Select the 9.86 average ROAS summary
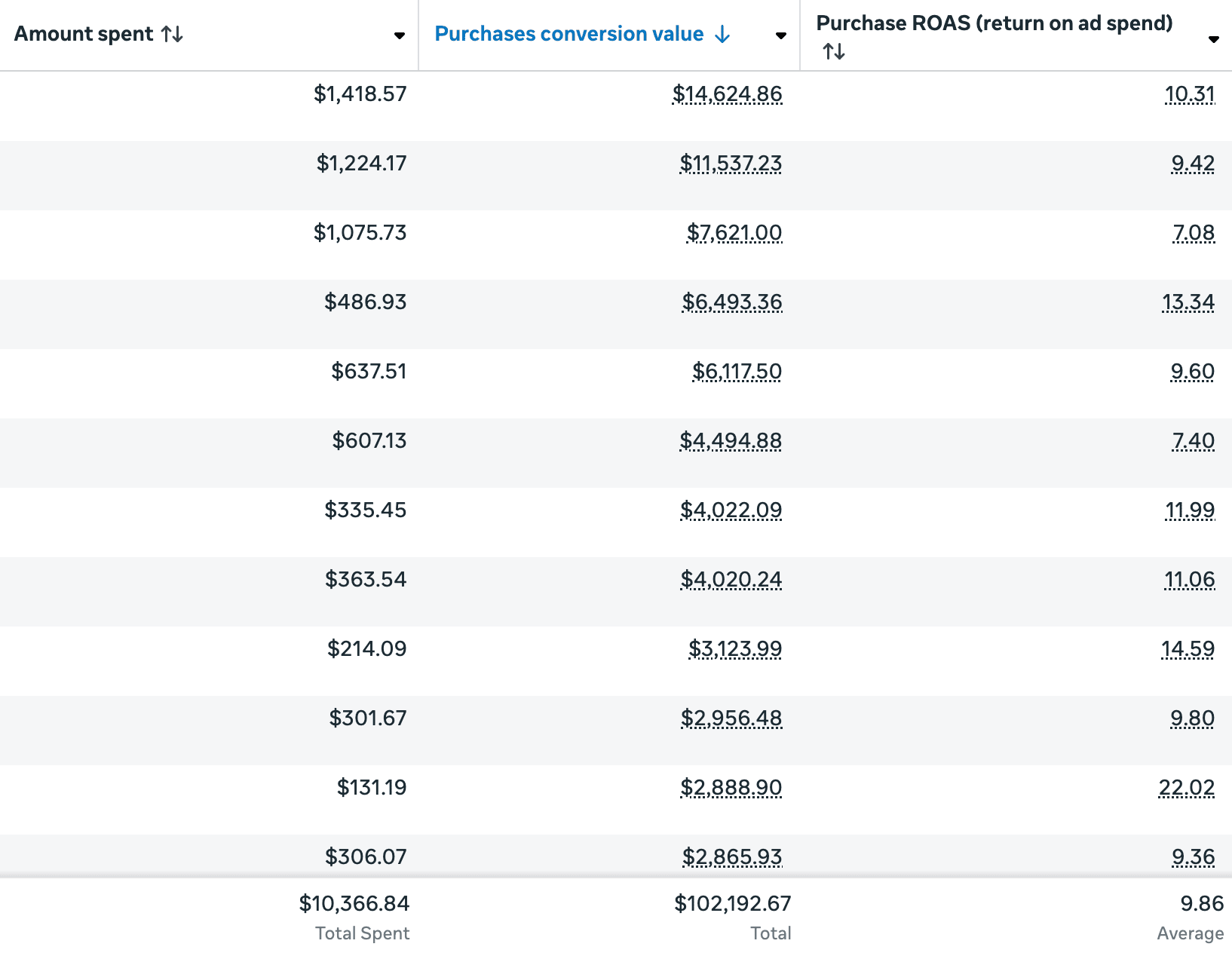The width and height of the screenshot is (1232, 962). point(1202,903)
